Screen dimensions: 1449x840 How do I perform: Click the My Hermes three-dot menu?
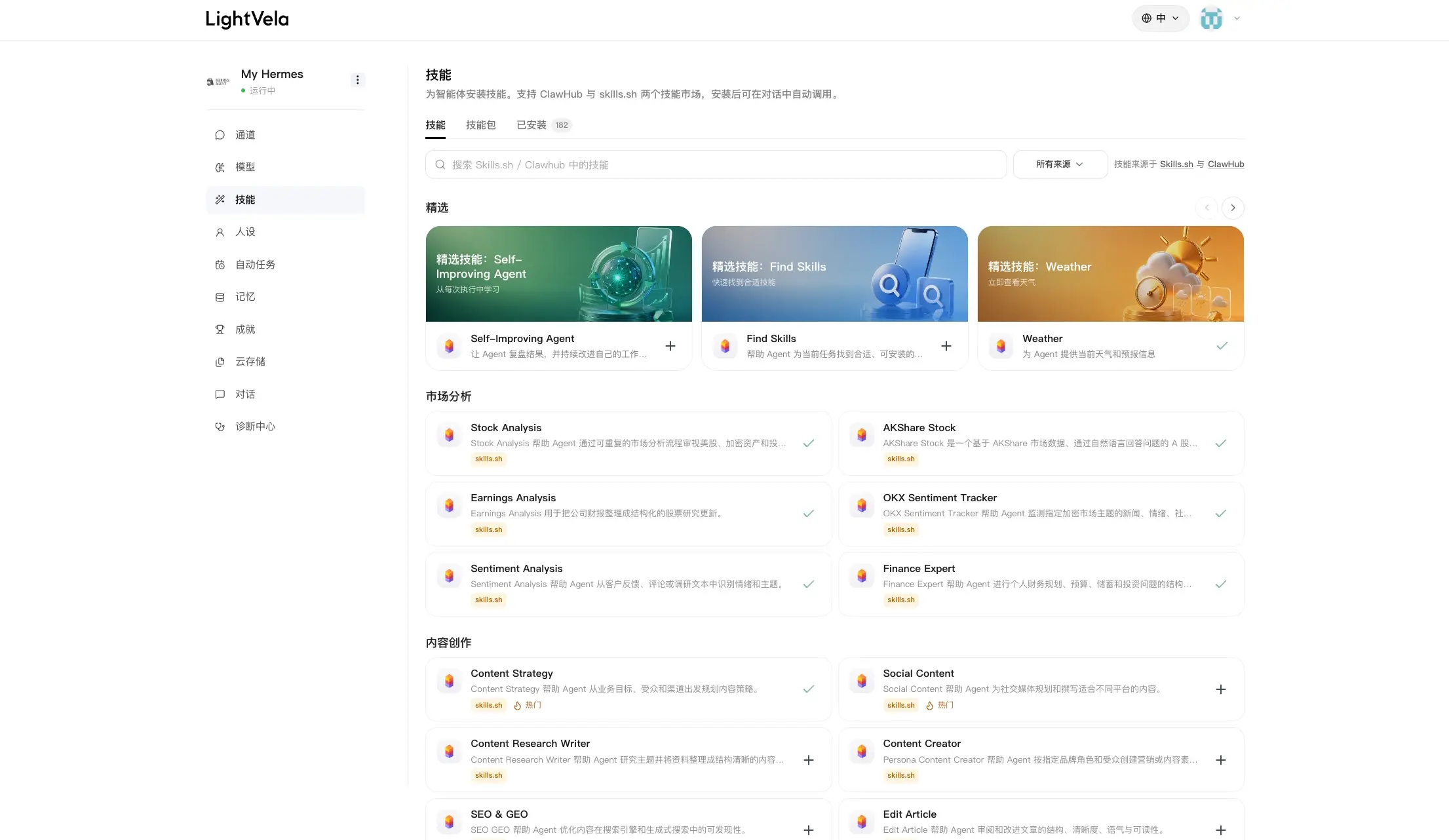(x=357, y=80)
